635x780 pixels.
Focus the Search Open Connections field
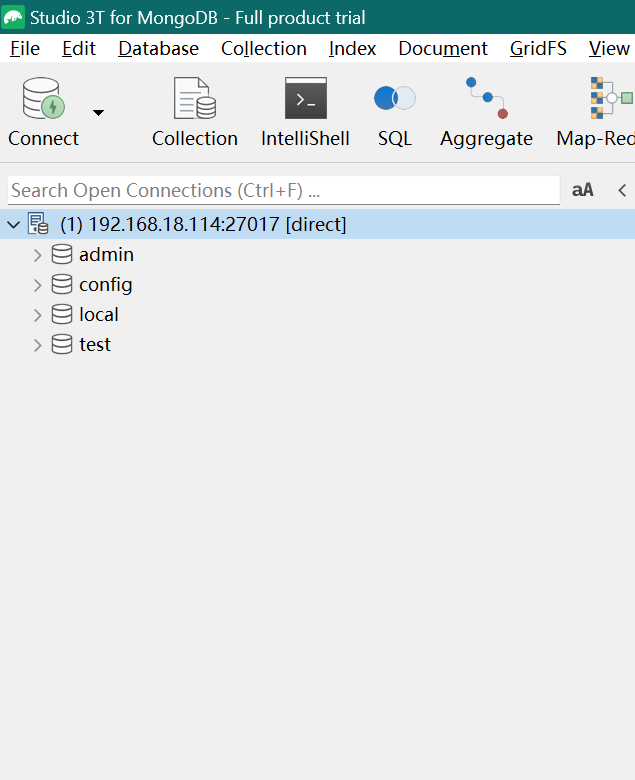pyautogui.click(x=284, y=190)
